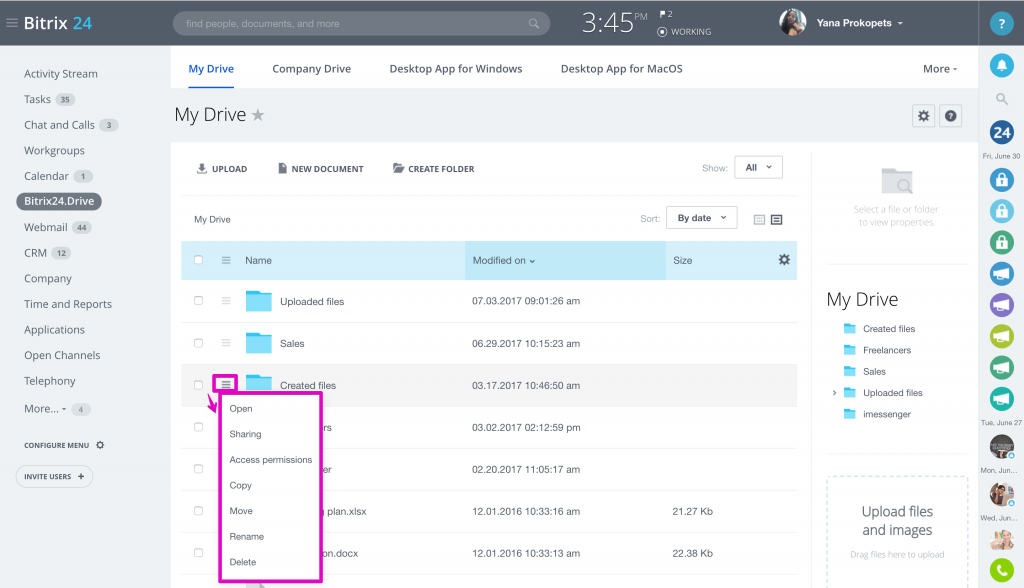Click the Delete option in the context menu

[243, 562]
